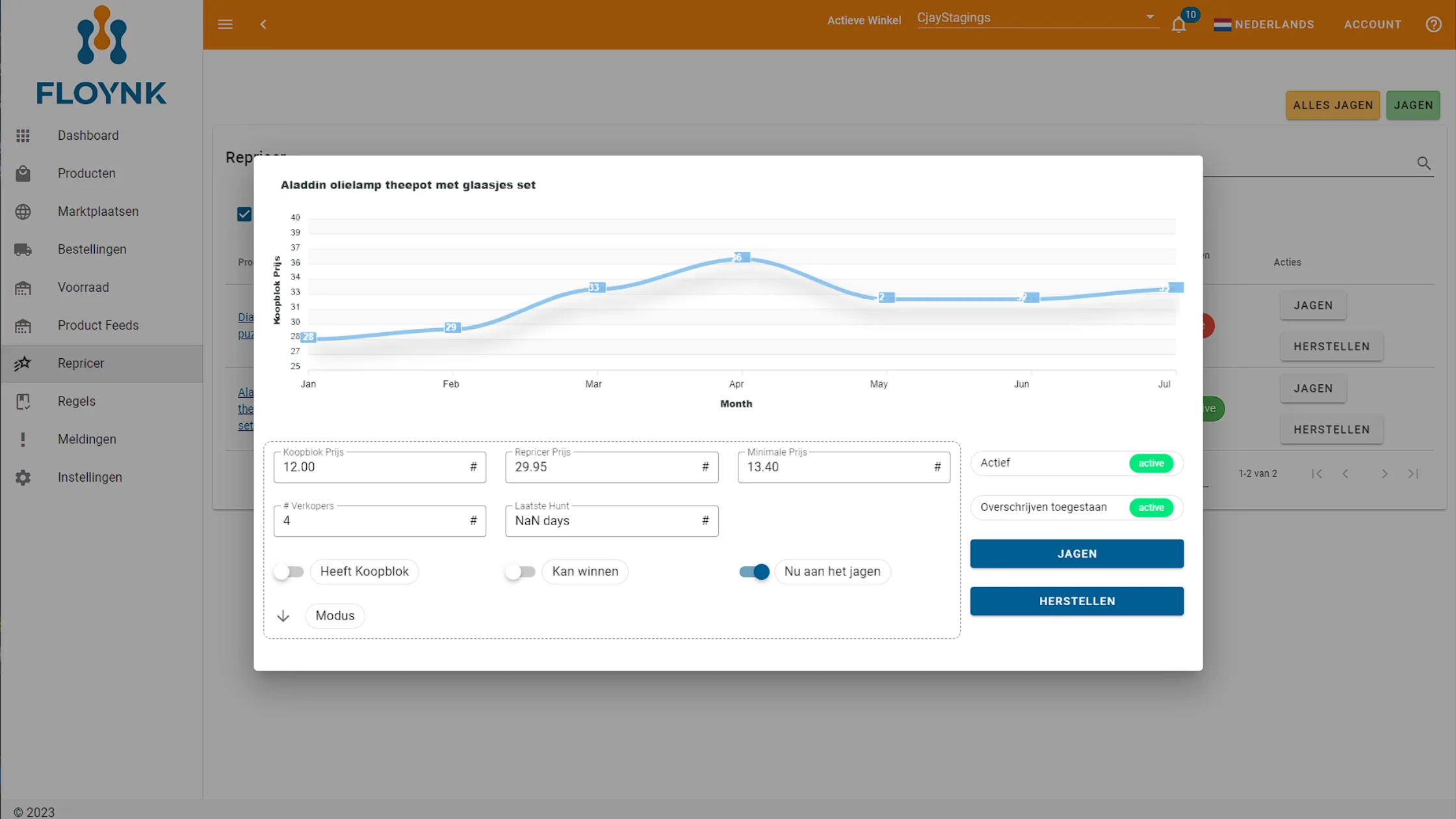Image resolution: width=1456 pixels, height=819 pixels.
Task: Click the green Jagen button at top
Action: pyautogui.click(x=1413, y=105)
